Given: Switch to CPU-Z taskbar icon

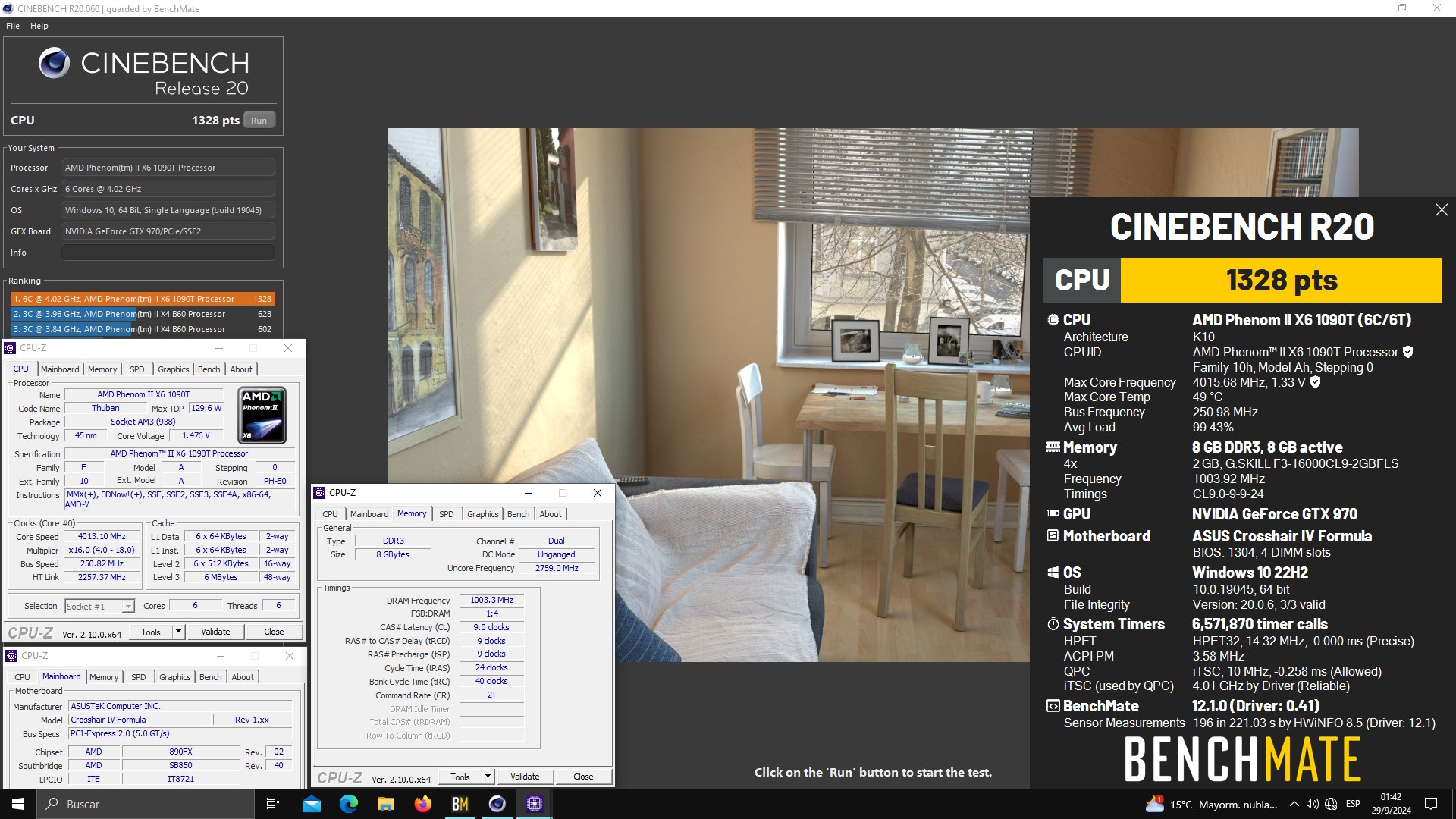Looking at the screenshot, I should coord(534,804).
